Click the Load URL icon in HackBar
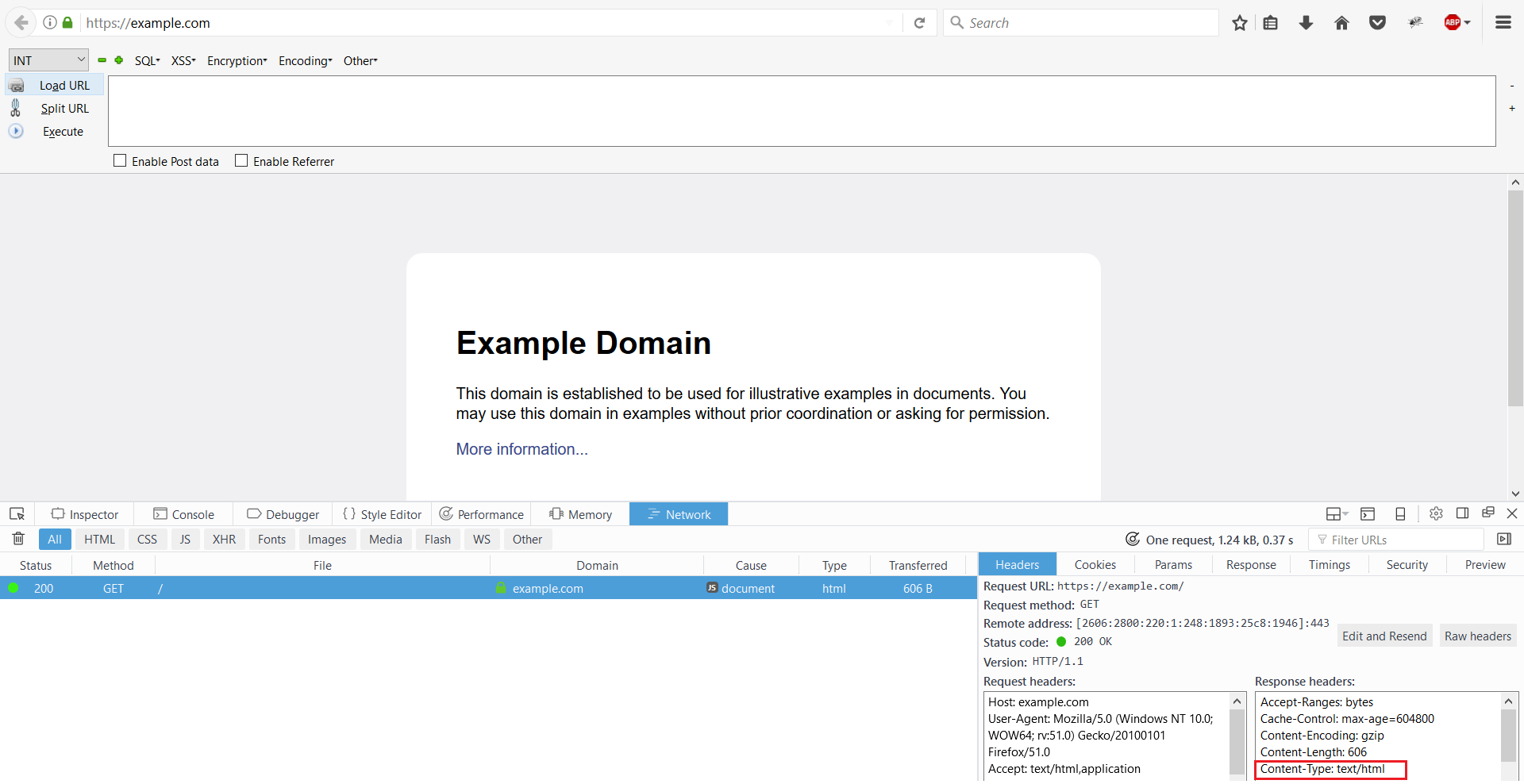This screenshot has width=1524, height=784. pyautogui.click(x=17, y=85)
